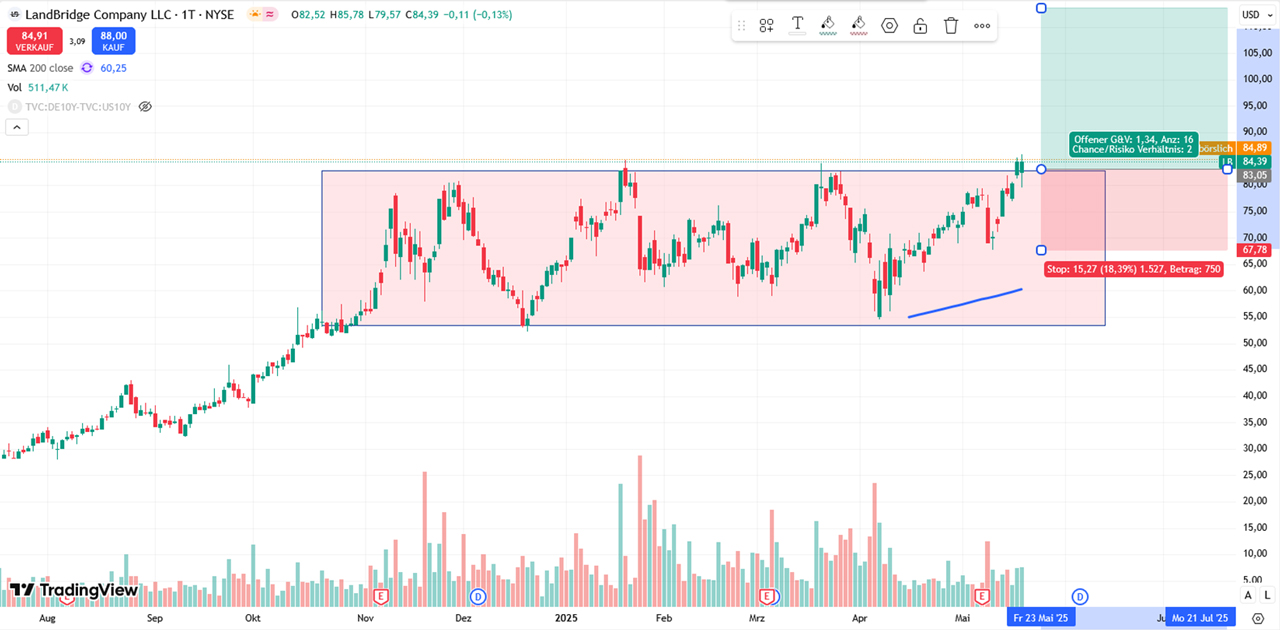Click the red VERKAUF sell button

pyautogui.click(x=33, y=41)
